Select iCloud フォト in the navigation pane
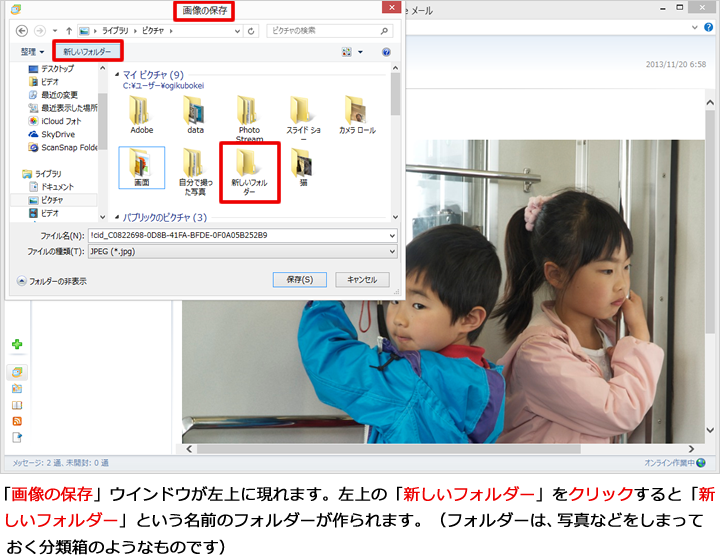The width and height of the screenshot is (720, 556). [x=55, y=121]
